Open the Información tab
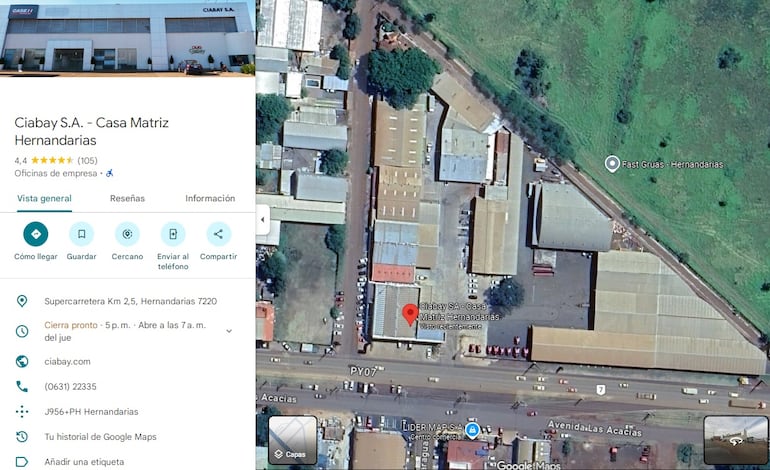770x470 pixels. pos(210,198)
